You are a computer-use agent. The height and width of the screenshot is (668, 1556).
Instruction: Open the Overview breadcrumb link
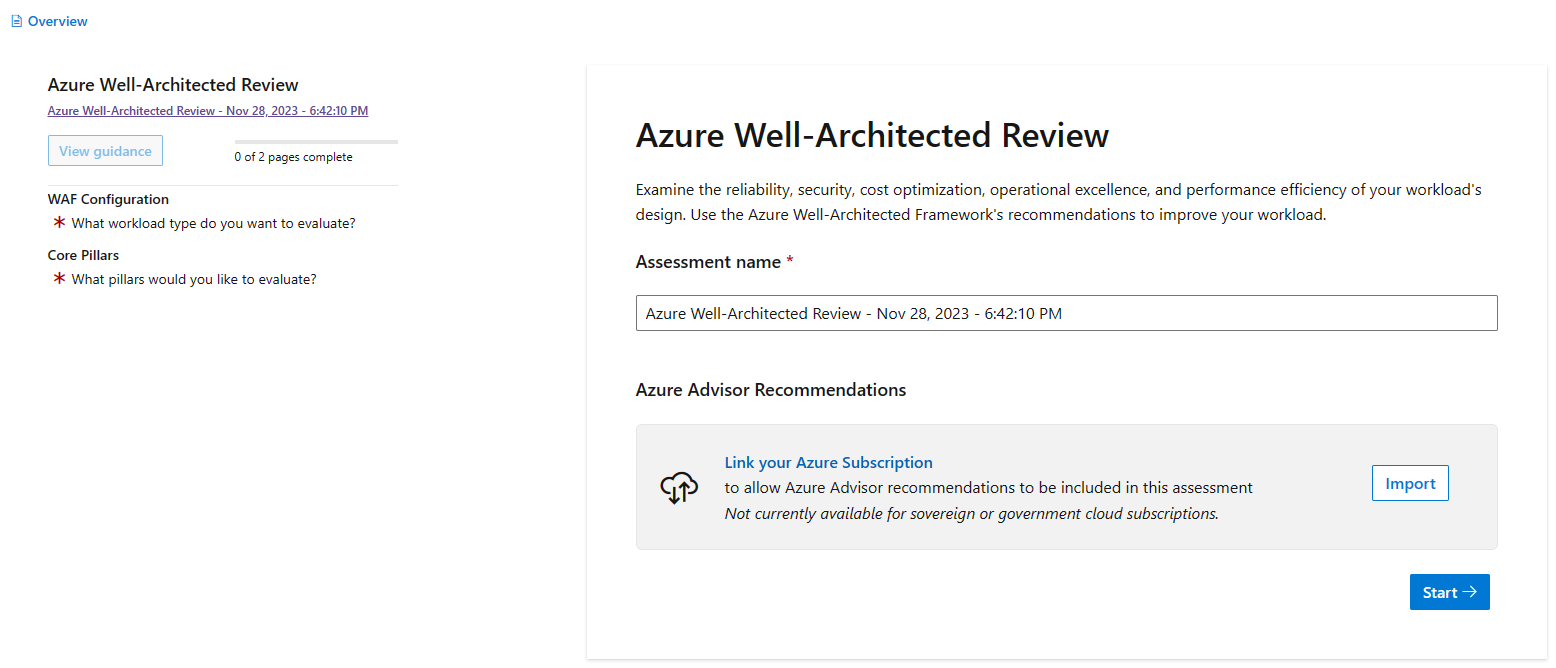point(57,21)
